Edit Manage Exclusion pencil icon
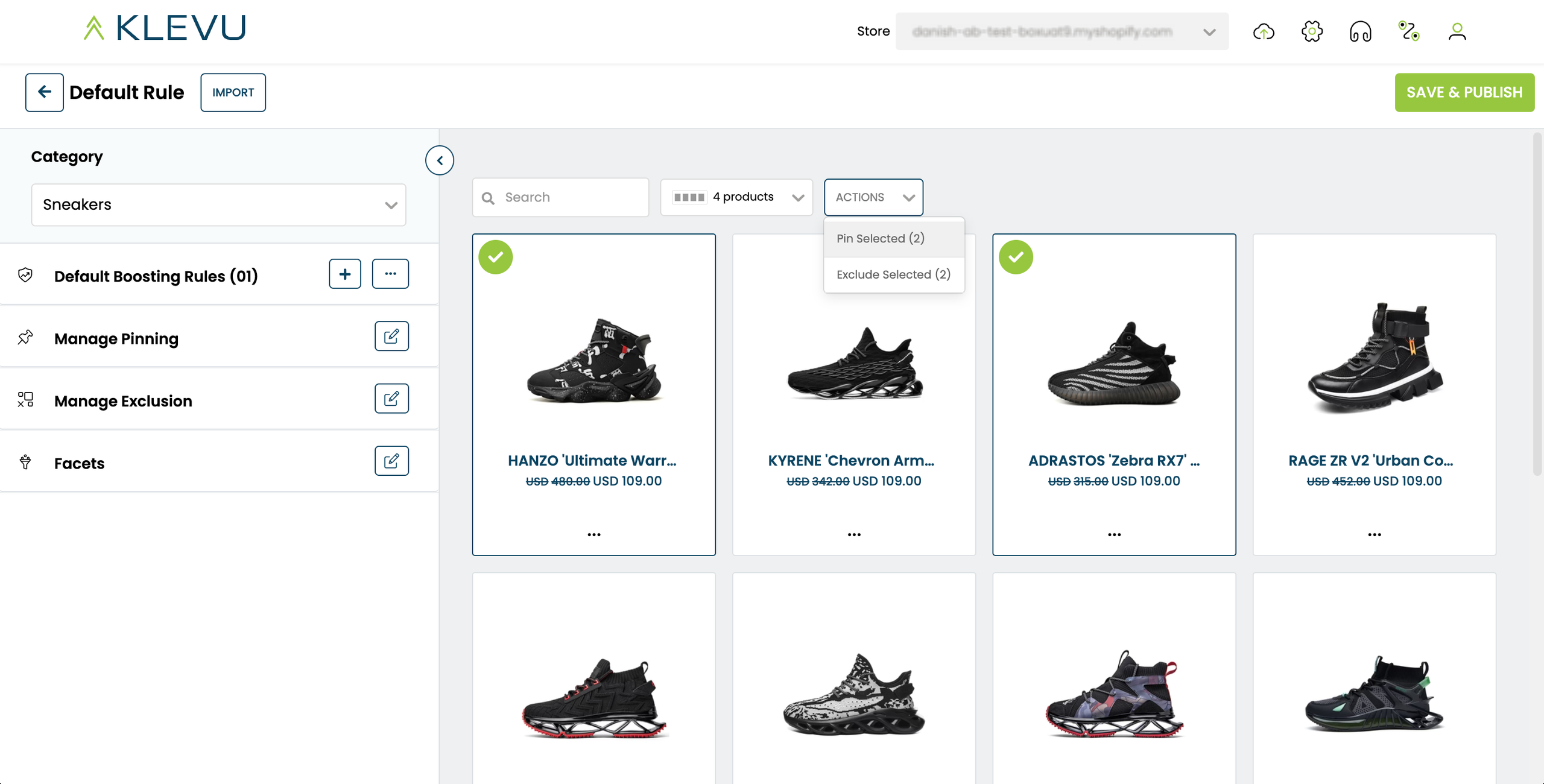The height and width of the screenshot is (784, 1544). [391, 399]
